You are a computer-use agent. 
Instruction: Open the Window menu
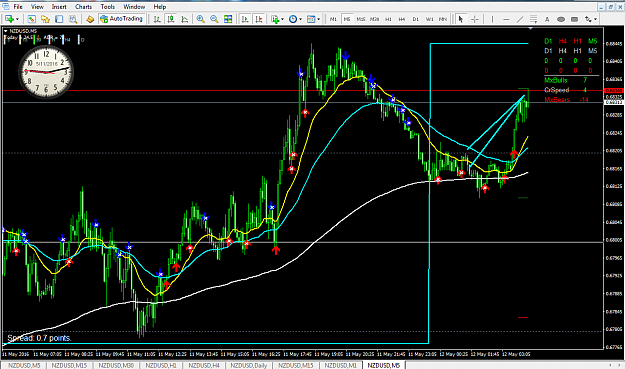point(134,7)
